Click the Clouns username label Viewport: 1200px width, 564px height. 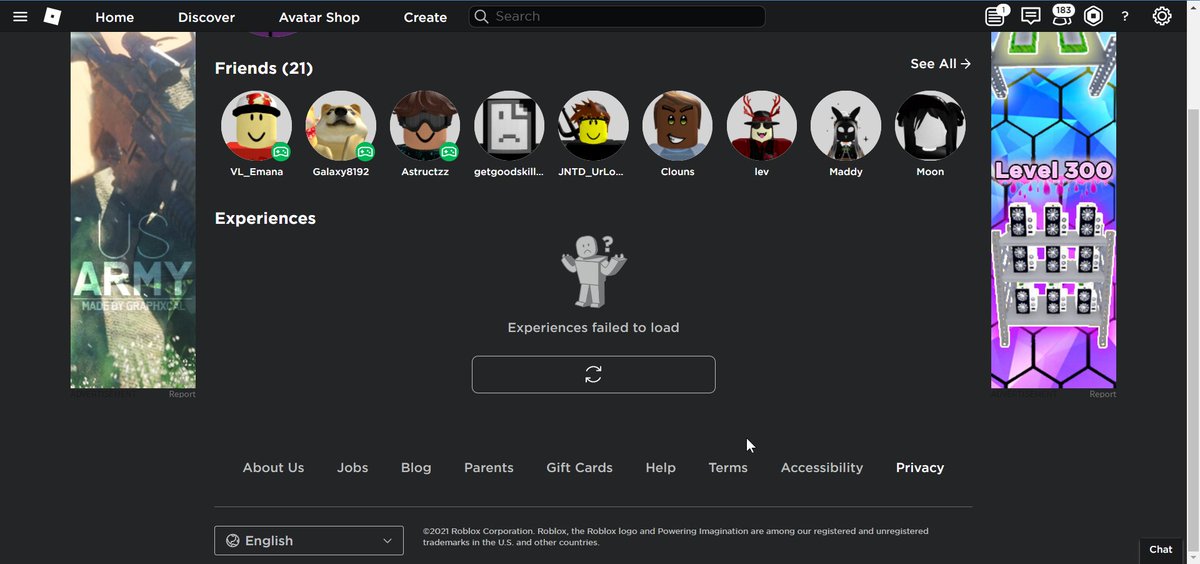coord(677,172)
